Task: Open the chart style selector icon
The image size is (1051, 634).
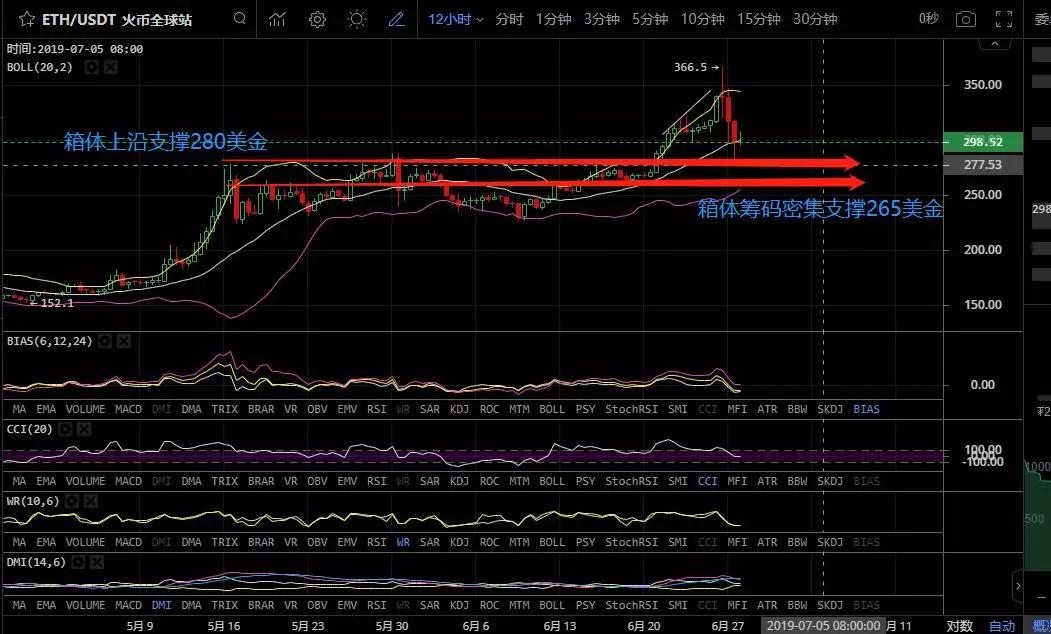Action: coord(275,18)
